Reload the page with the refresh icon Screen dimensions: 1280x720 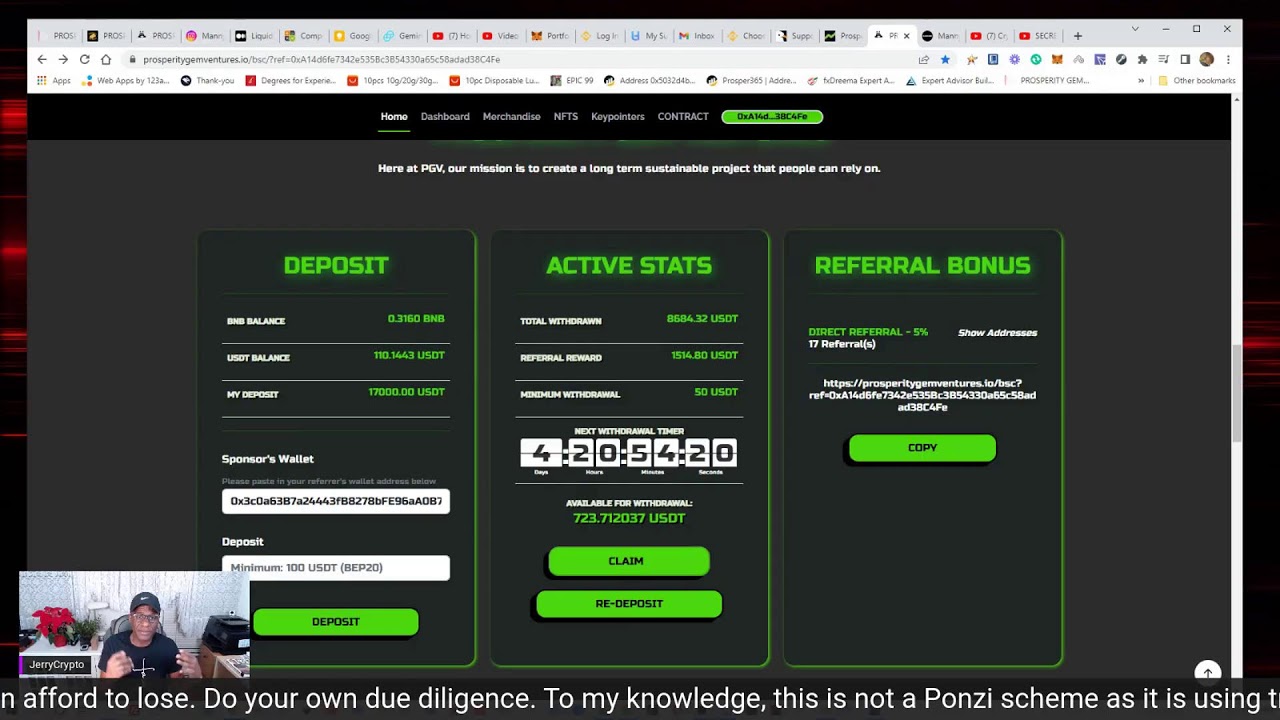click(85, 59)
